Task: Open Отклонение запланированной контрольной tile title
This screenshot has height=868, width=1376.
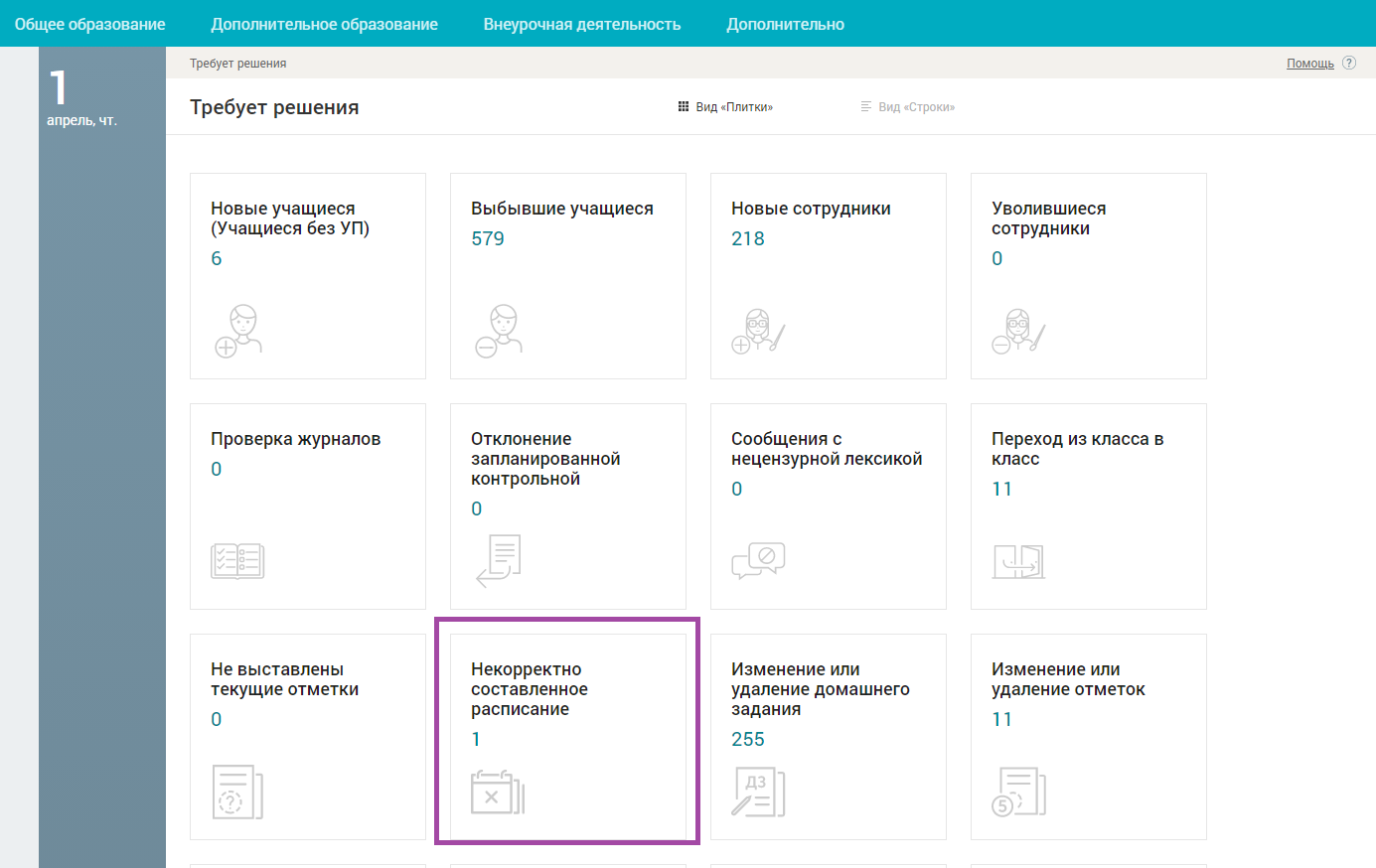Action: [545, 459]
